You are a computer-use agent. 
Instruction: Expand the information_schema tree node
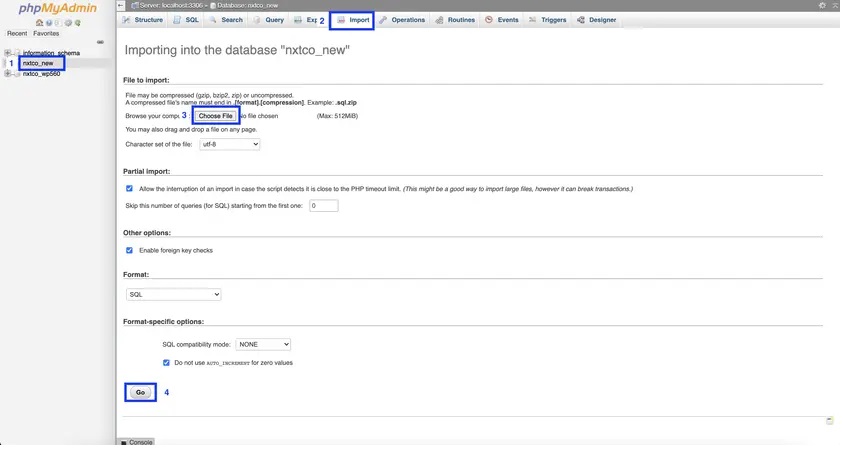(x=8, y=53)
